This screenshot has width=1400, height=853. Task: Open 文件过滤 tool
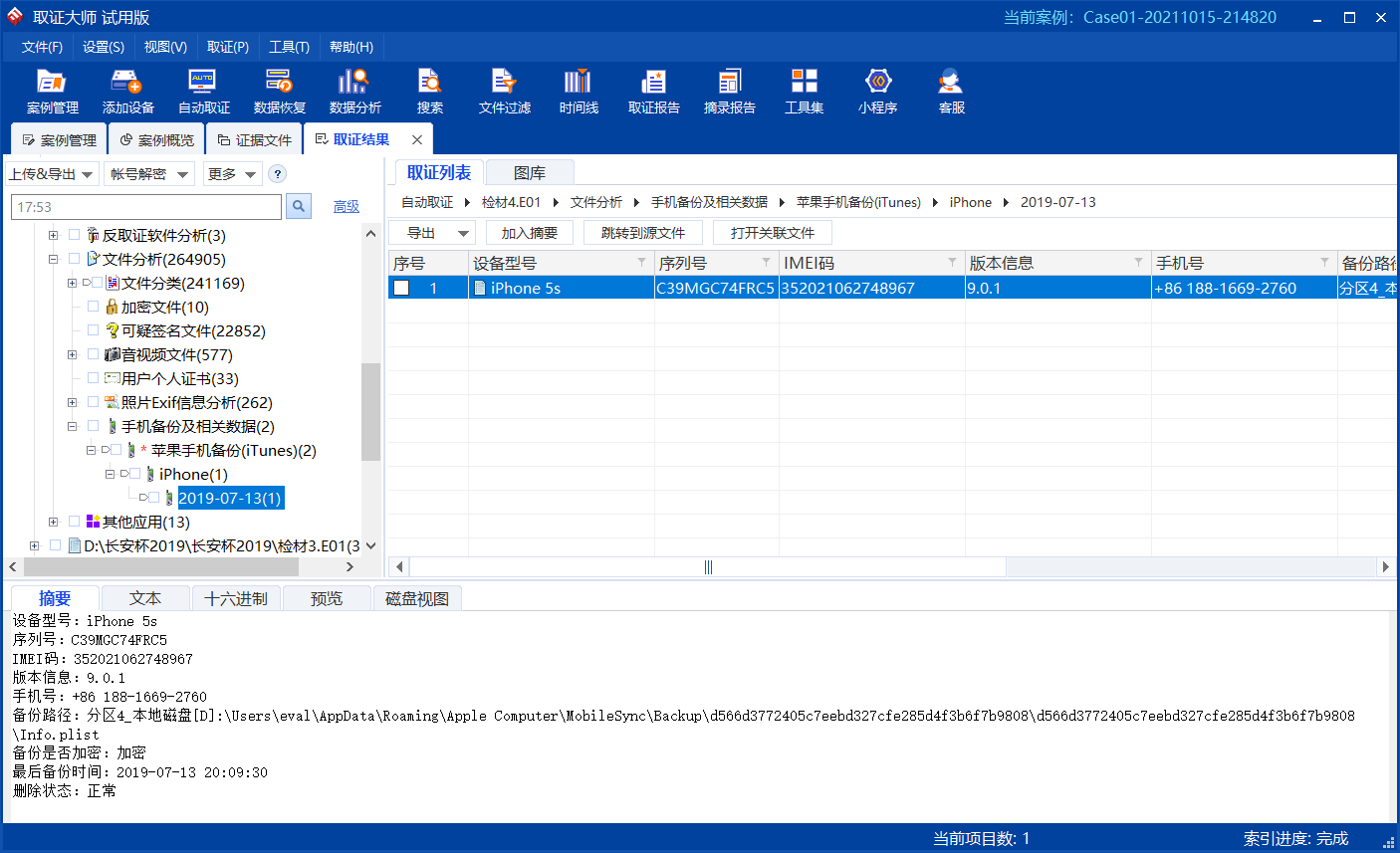point(504,92)
